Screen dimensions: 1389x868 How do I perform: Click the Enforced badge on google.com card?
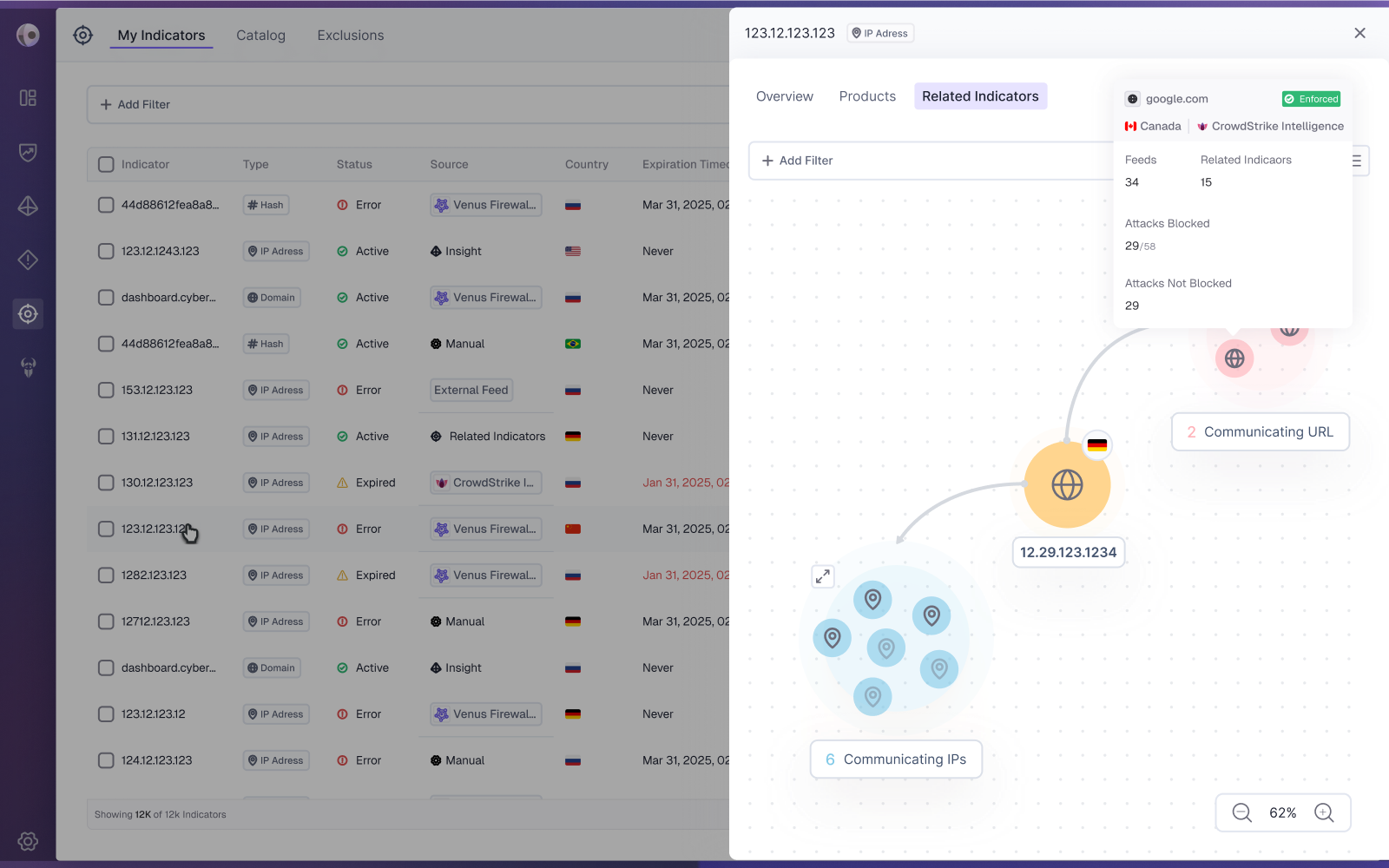click(x=1311, y=99)
